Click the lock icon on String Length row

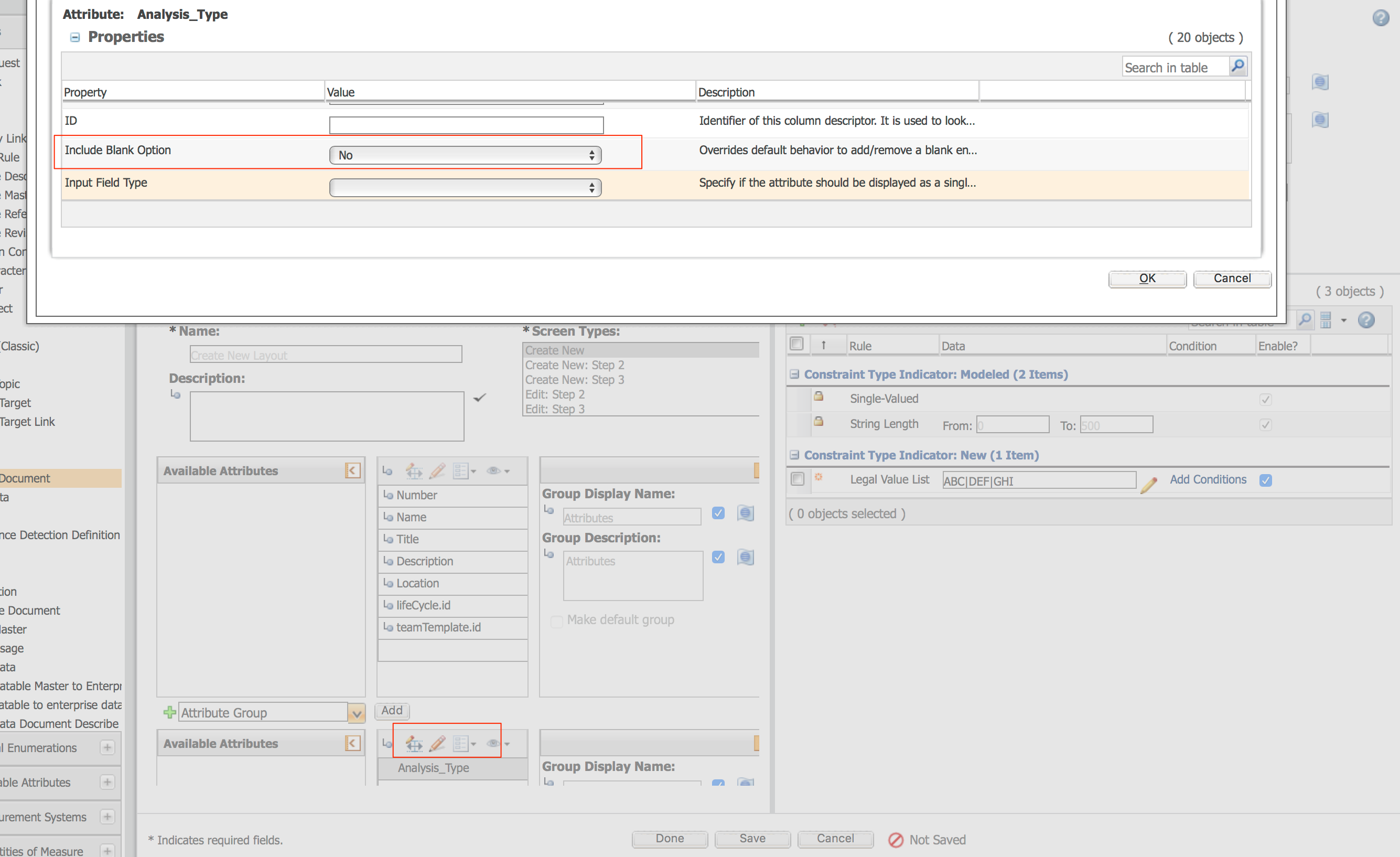coord(818,421)
